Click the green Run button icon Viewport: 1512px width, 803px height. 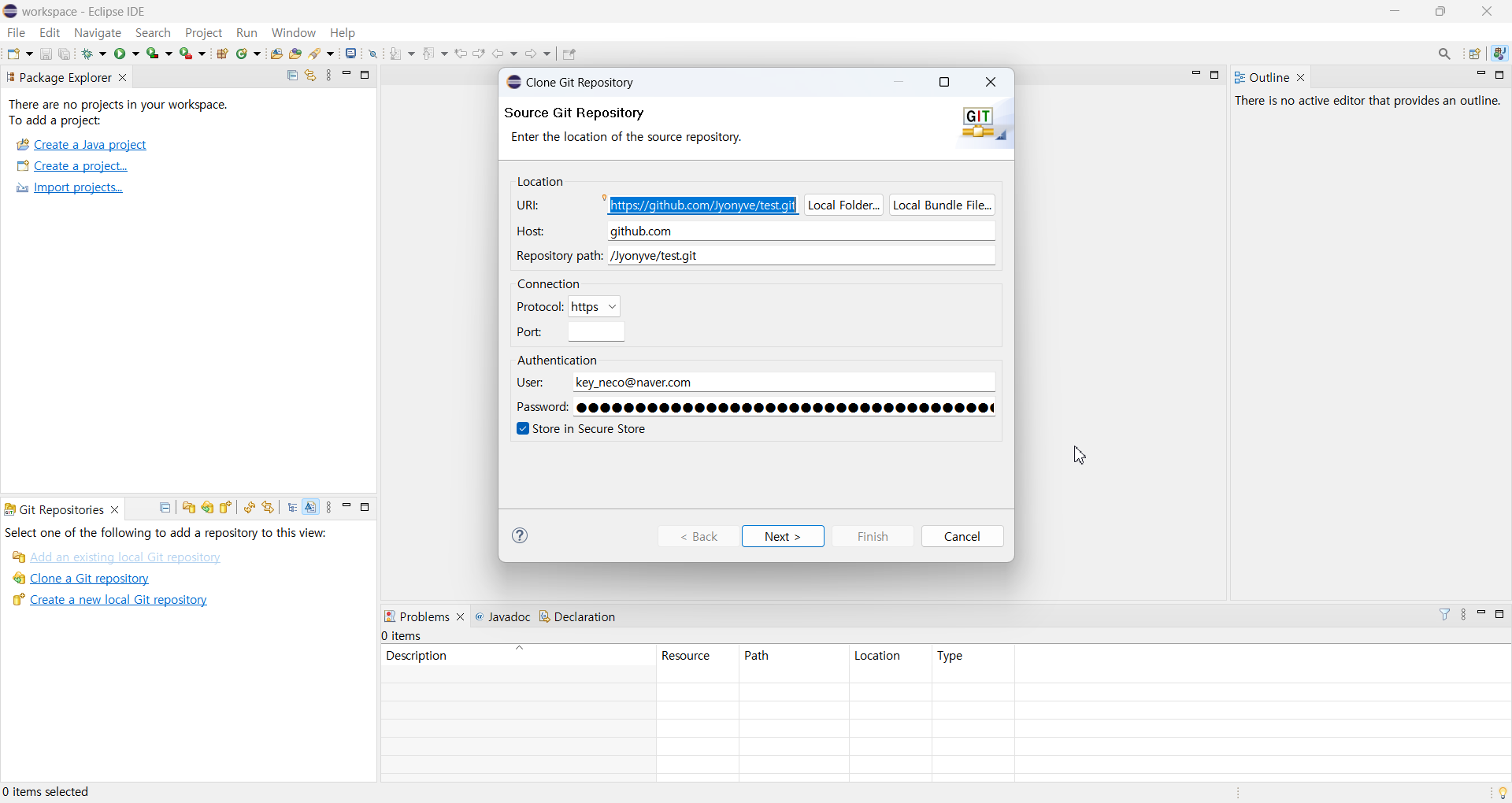coord(120,54)
